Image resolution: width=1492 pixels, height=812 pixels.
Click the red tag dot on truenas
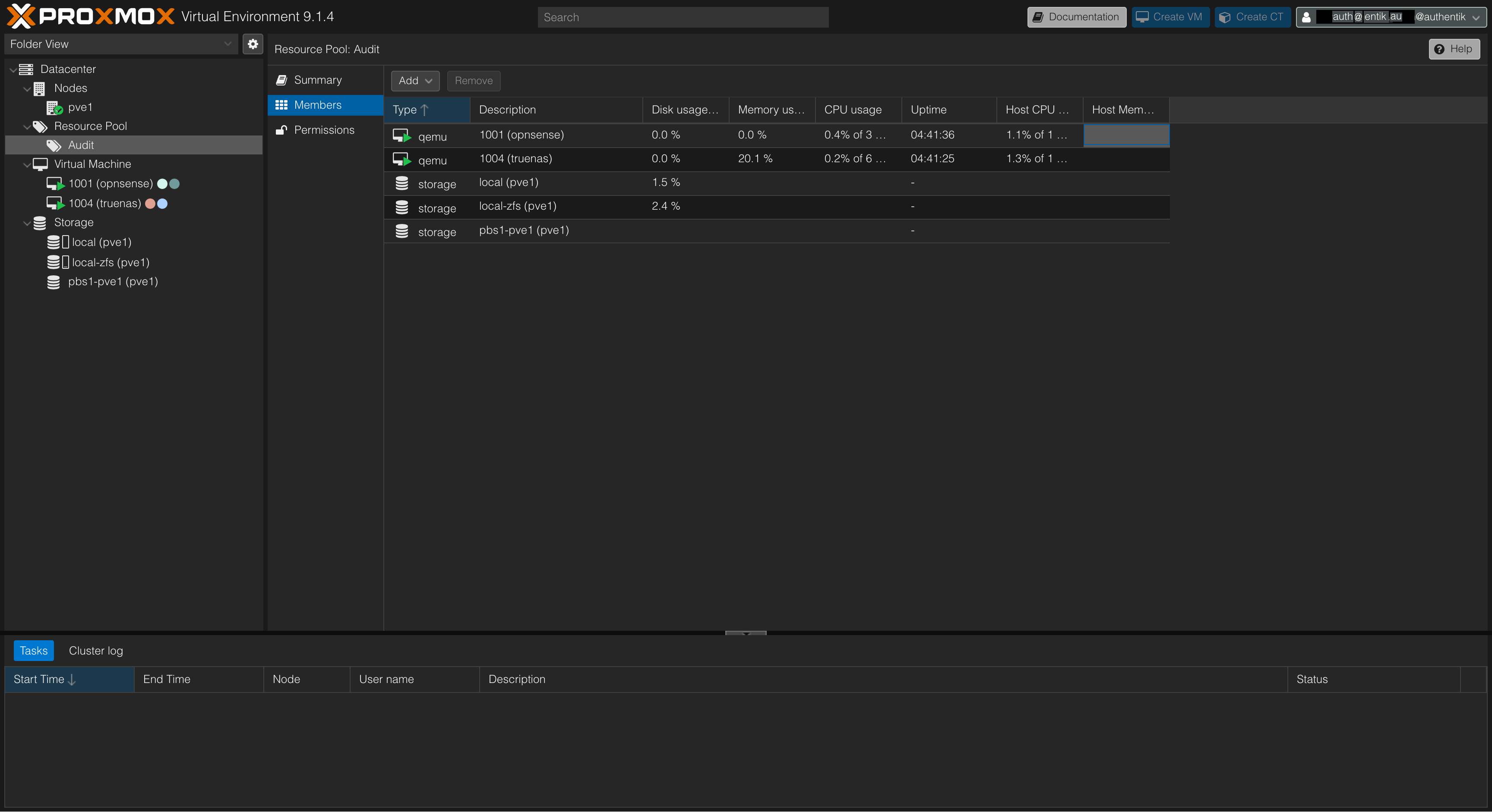150,204
